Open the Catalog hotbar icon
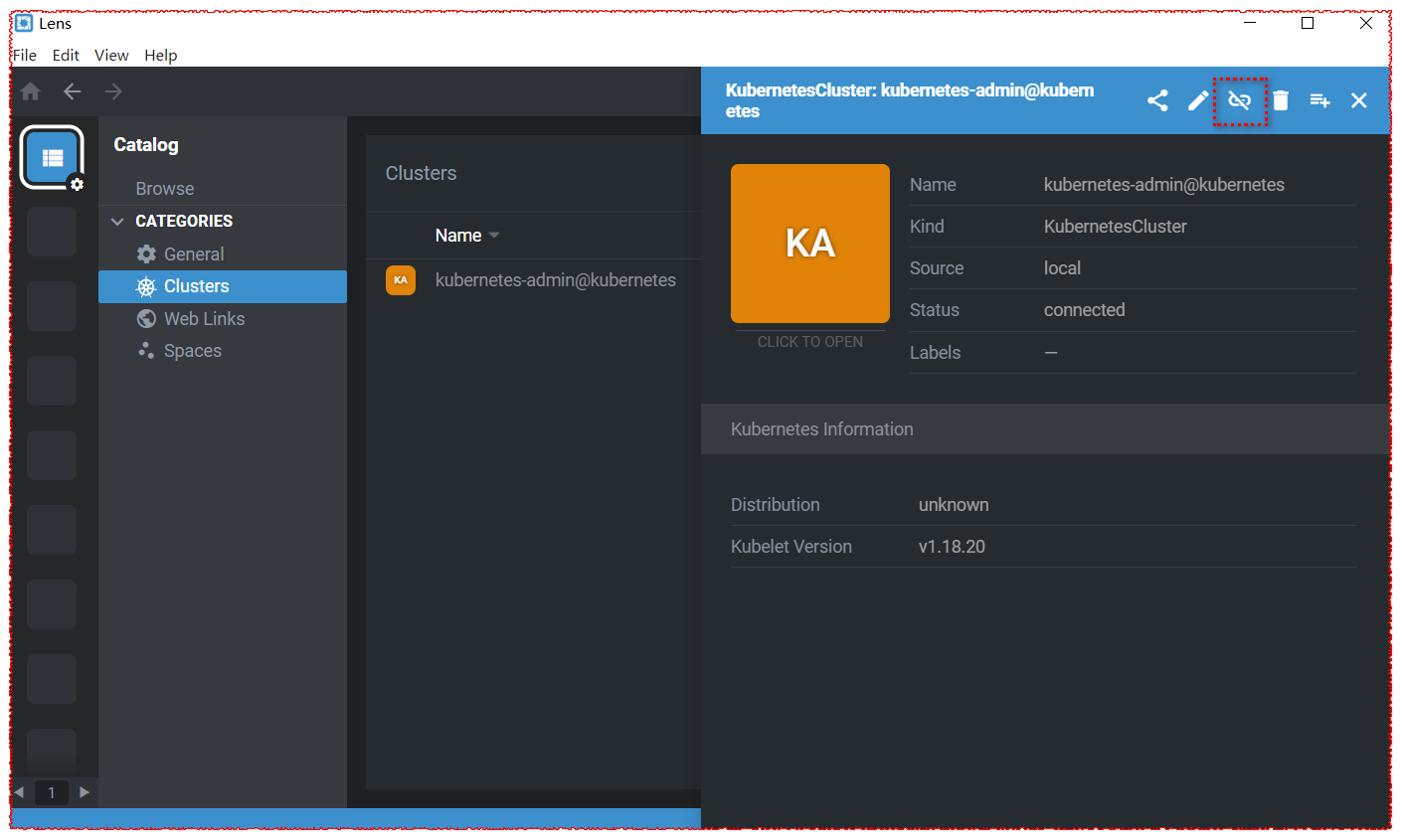The image size is (1402, 840). [x=52, y=157]
